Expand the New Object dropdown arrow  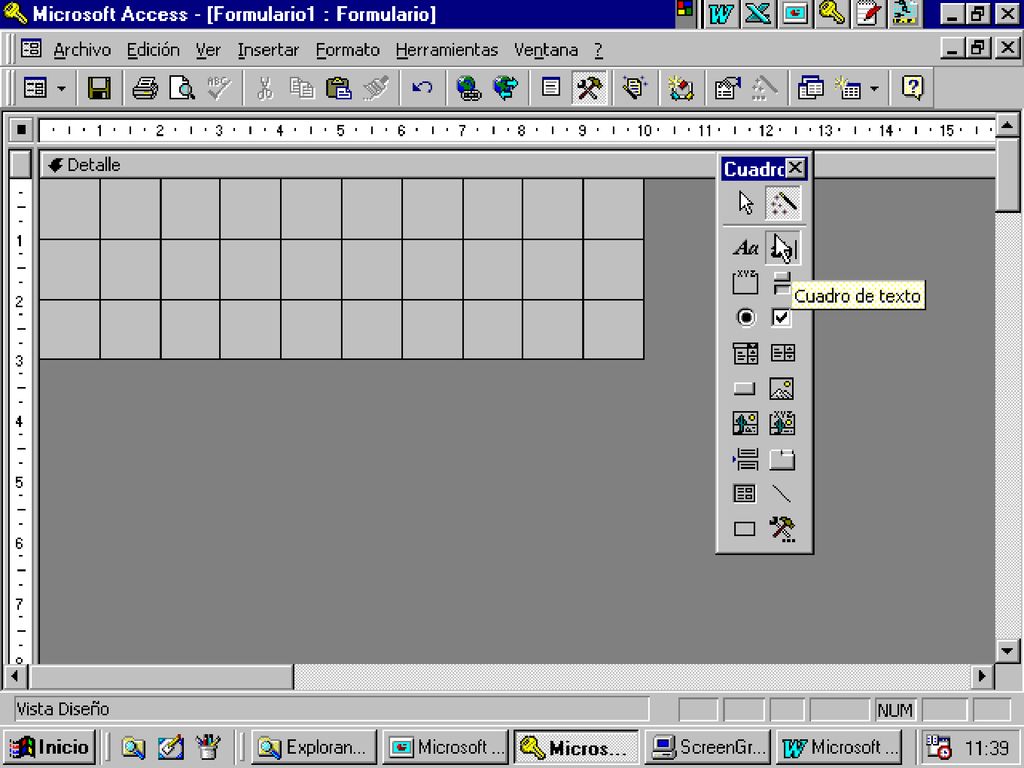[x=874, y=88]
